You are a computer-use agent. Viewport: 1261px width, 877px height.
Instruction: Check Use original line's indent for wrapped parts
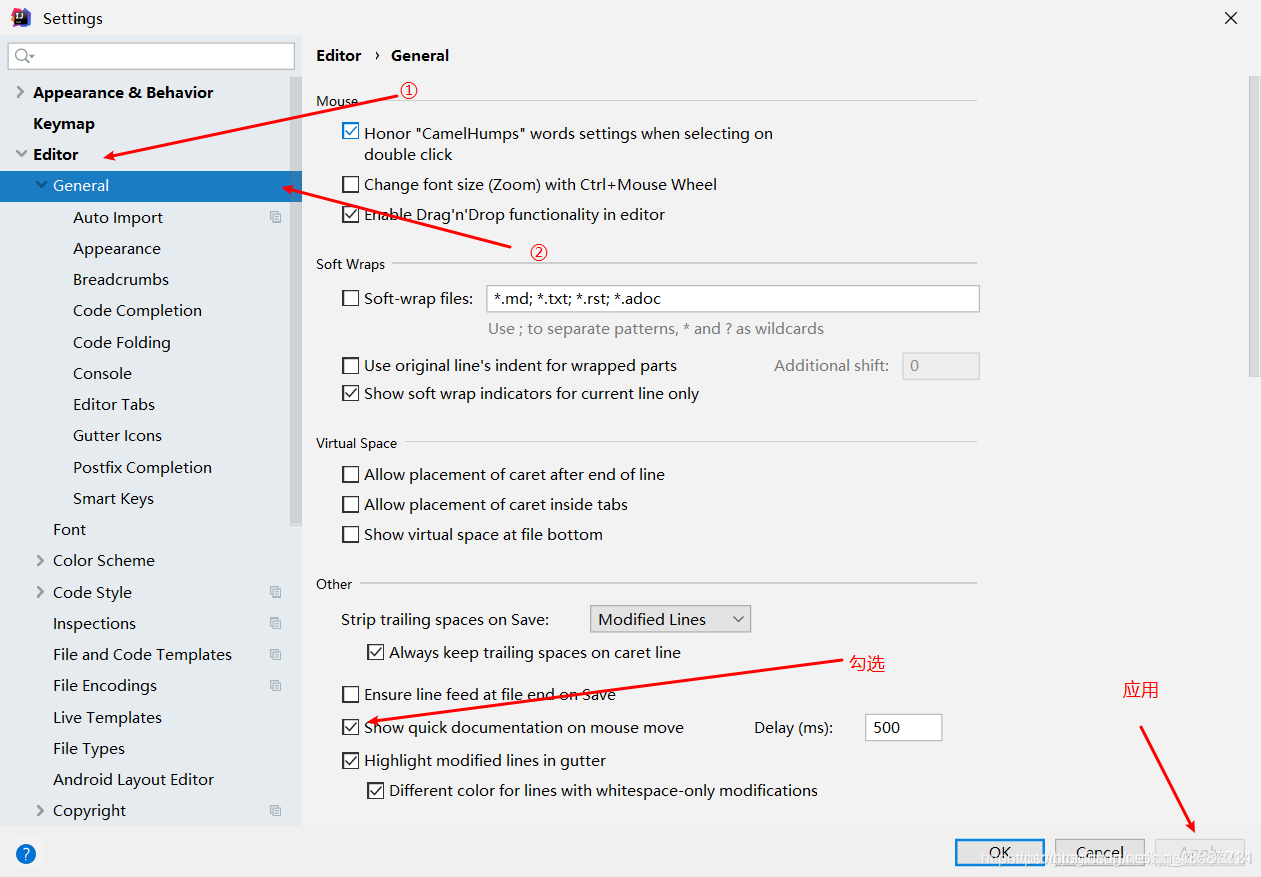350,365
